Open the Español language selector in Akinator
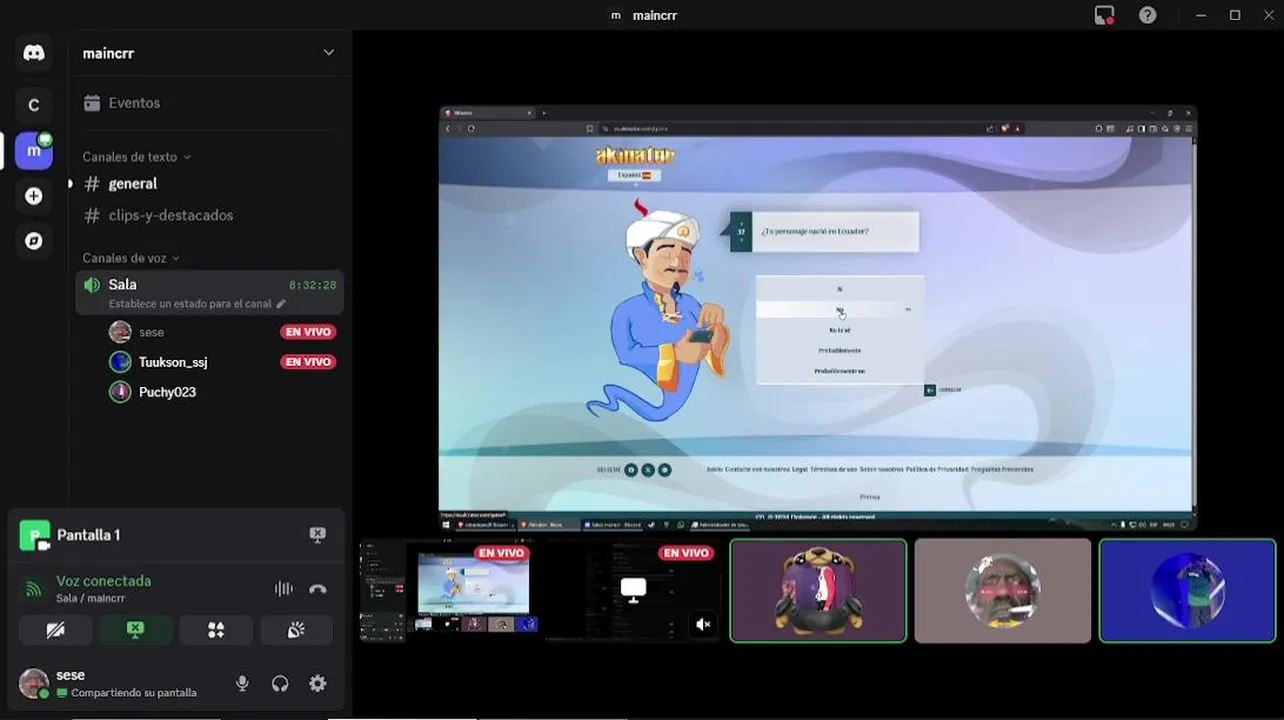The height and width of the screenshot is (720, 1284). click(x=635, y=175)
